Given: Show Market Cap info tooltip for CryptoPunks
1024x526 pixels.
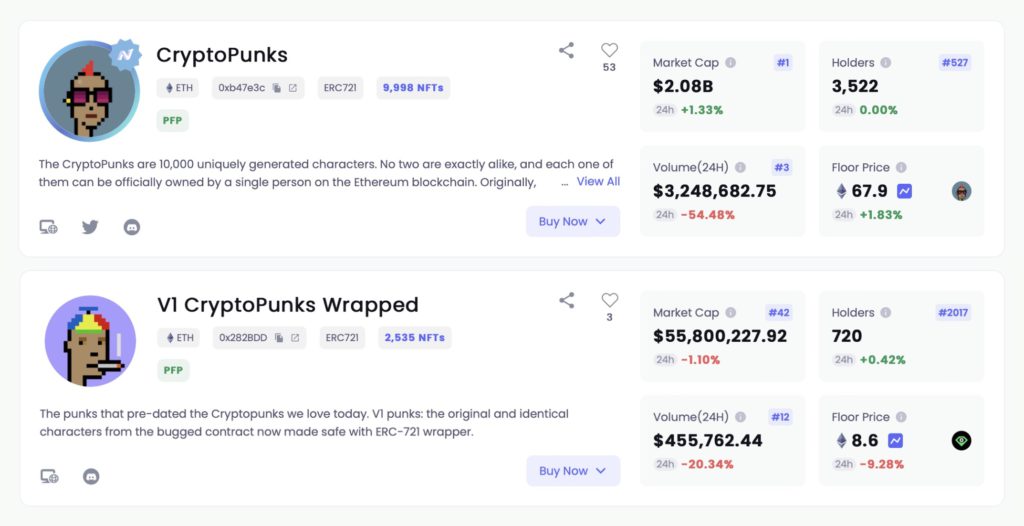Looking at the screenshot, I should tap(730, 63).
